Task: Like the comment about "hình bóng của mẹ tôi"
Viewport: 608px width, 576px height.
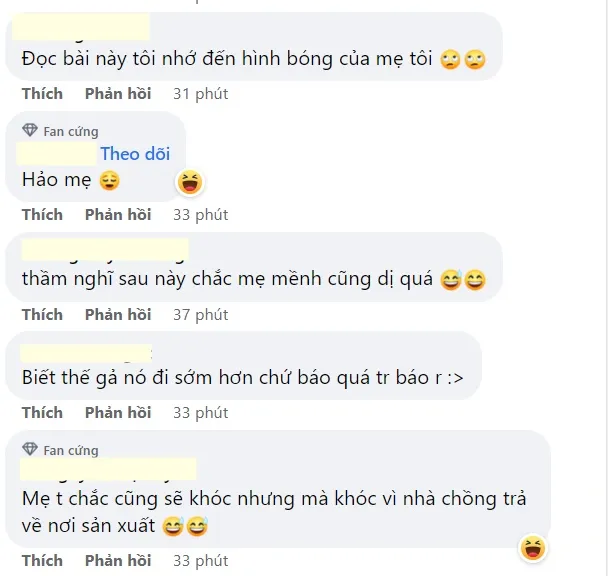Action: tap(42, 93)
